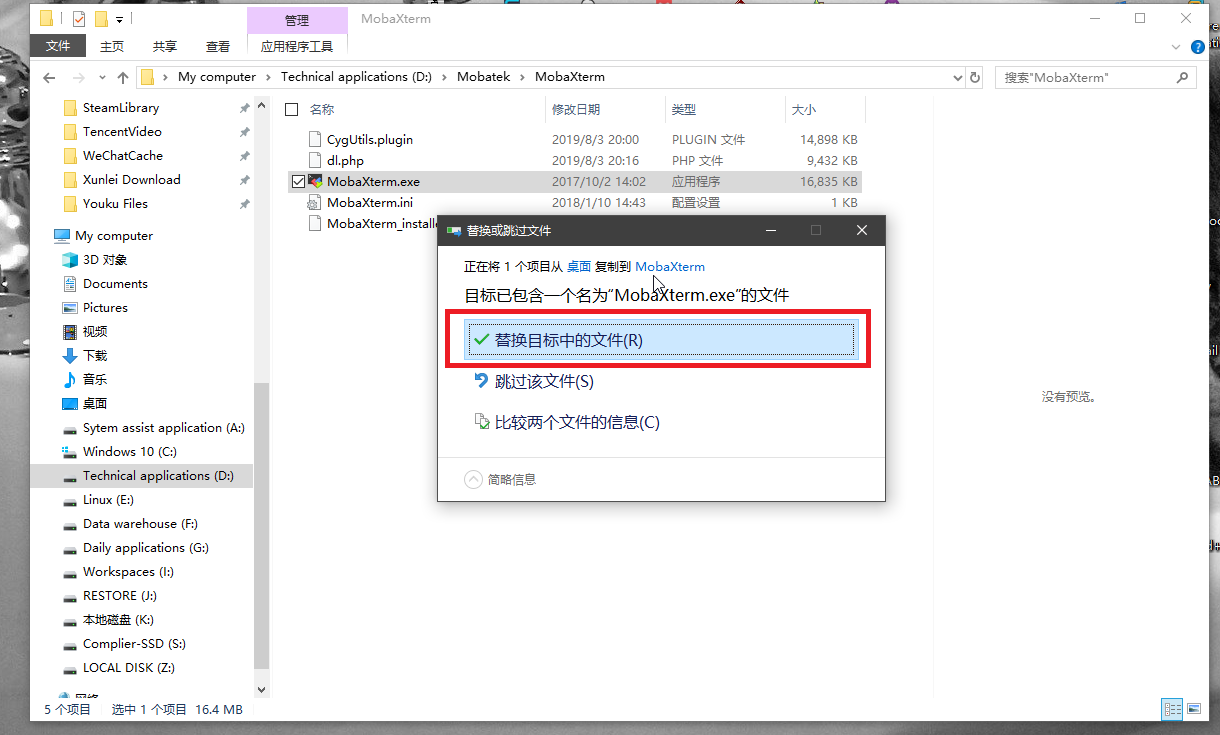Open the recent locations dropdown
This screenshot has height=735, width=1220.
(x=102, y=78)
